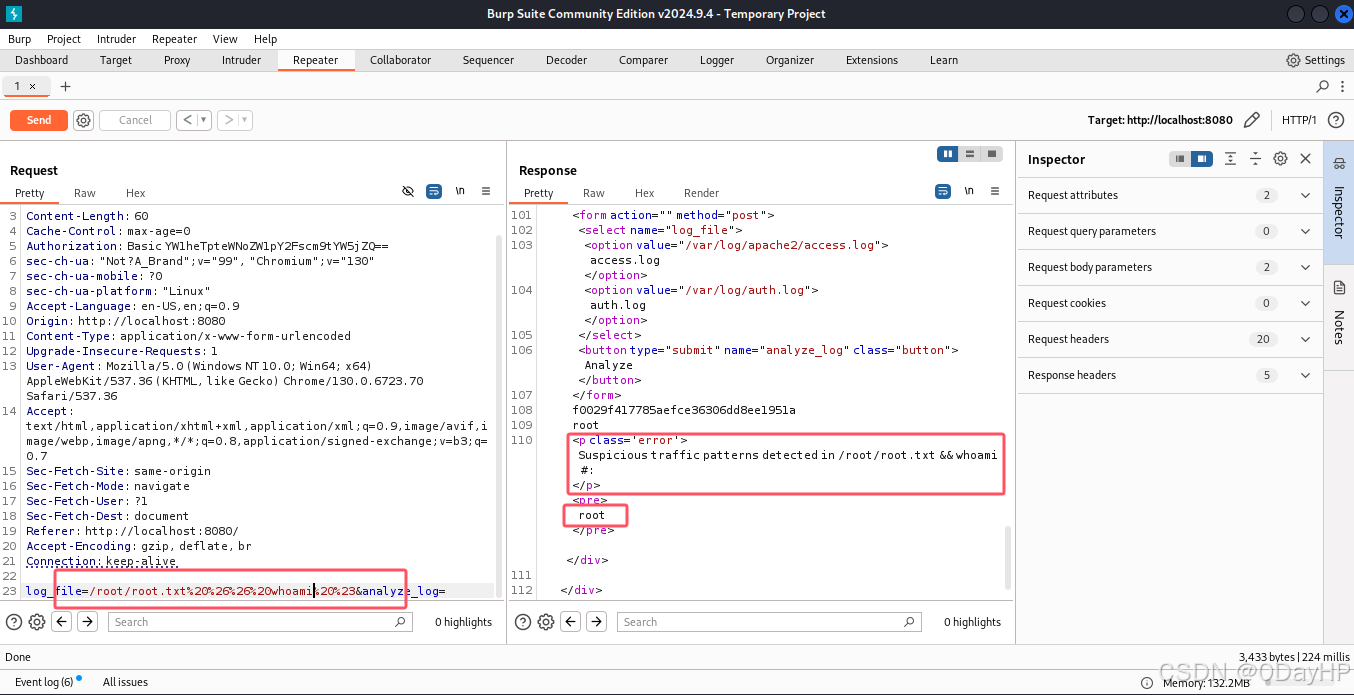Select side-by-side request/response layout
1354x695 pixels.
pyautogui.click(x=948, y=154)
